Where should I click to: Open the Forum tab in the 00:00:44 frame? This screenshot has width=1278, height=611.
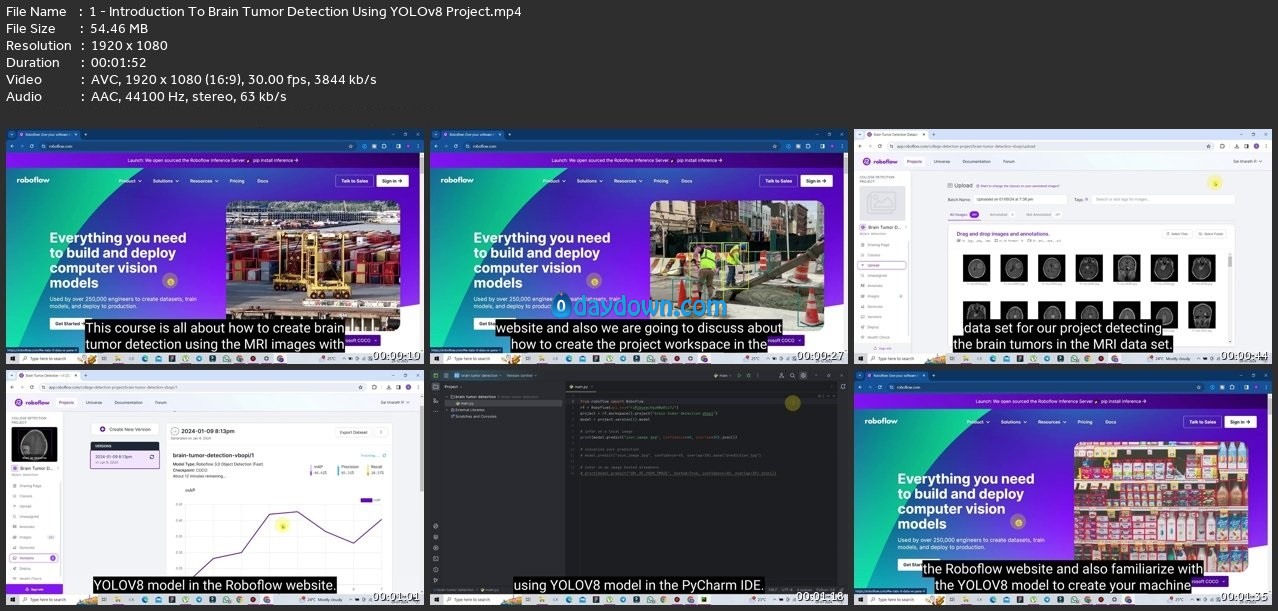1009,161
